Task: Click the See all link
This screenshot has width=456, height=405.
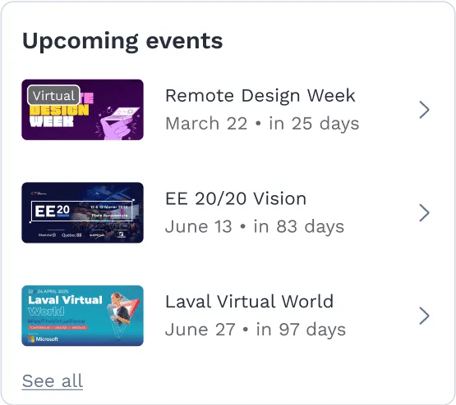Action: (52, 381)
